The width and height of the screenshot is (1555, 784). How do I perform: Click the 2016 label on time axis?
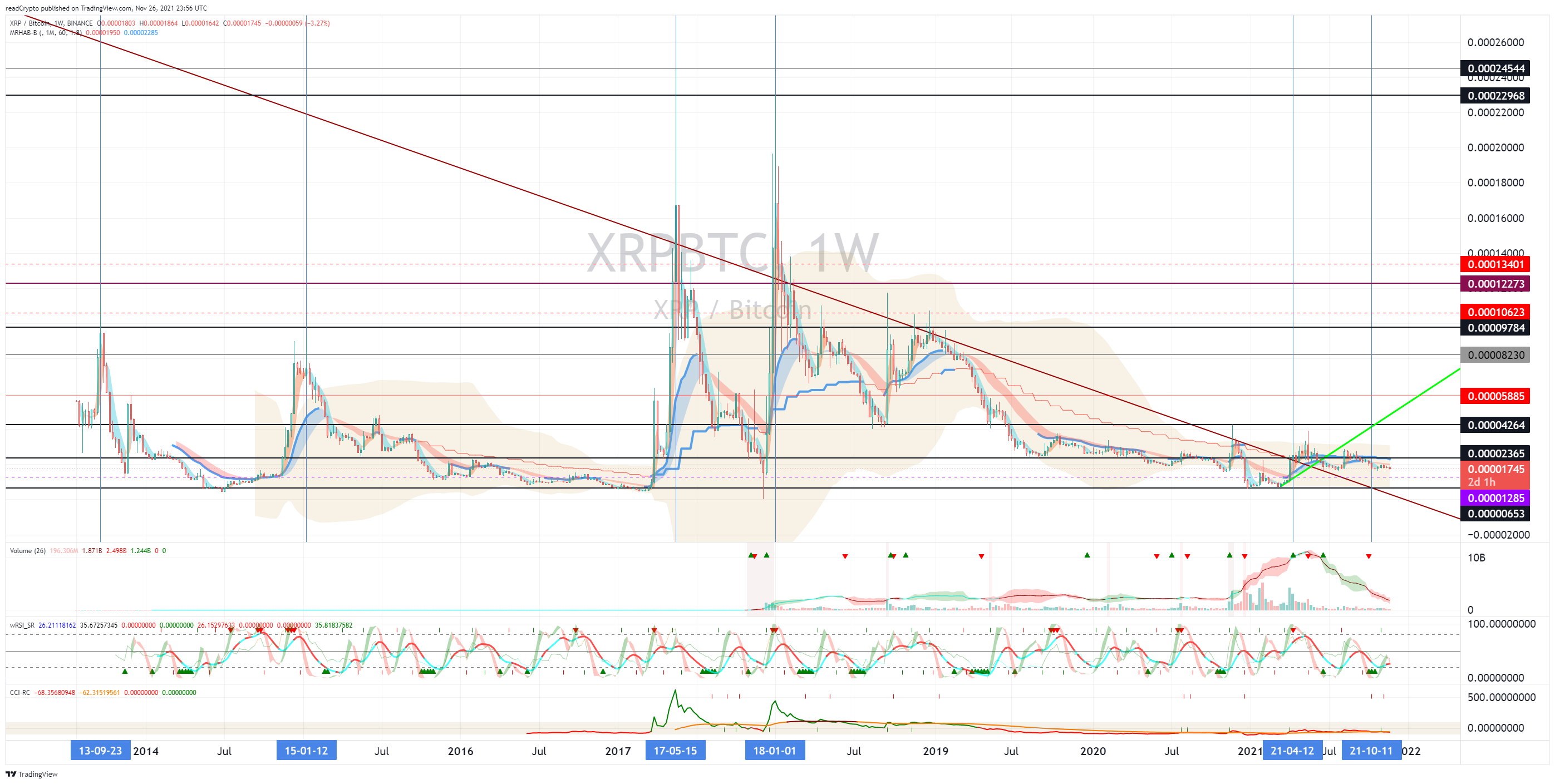pyautogui.click(x=460, y=751)
